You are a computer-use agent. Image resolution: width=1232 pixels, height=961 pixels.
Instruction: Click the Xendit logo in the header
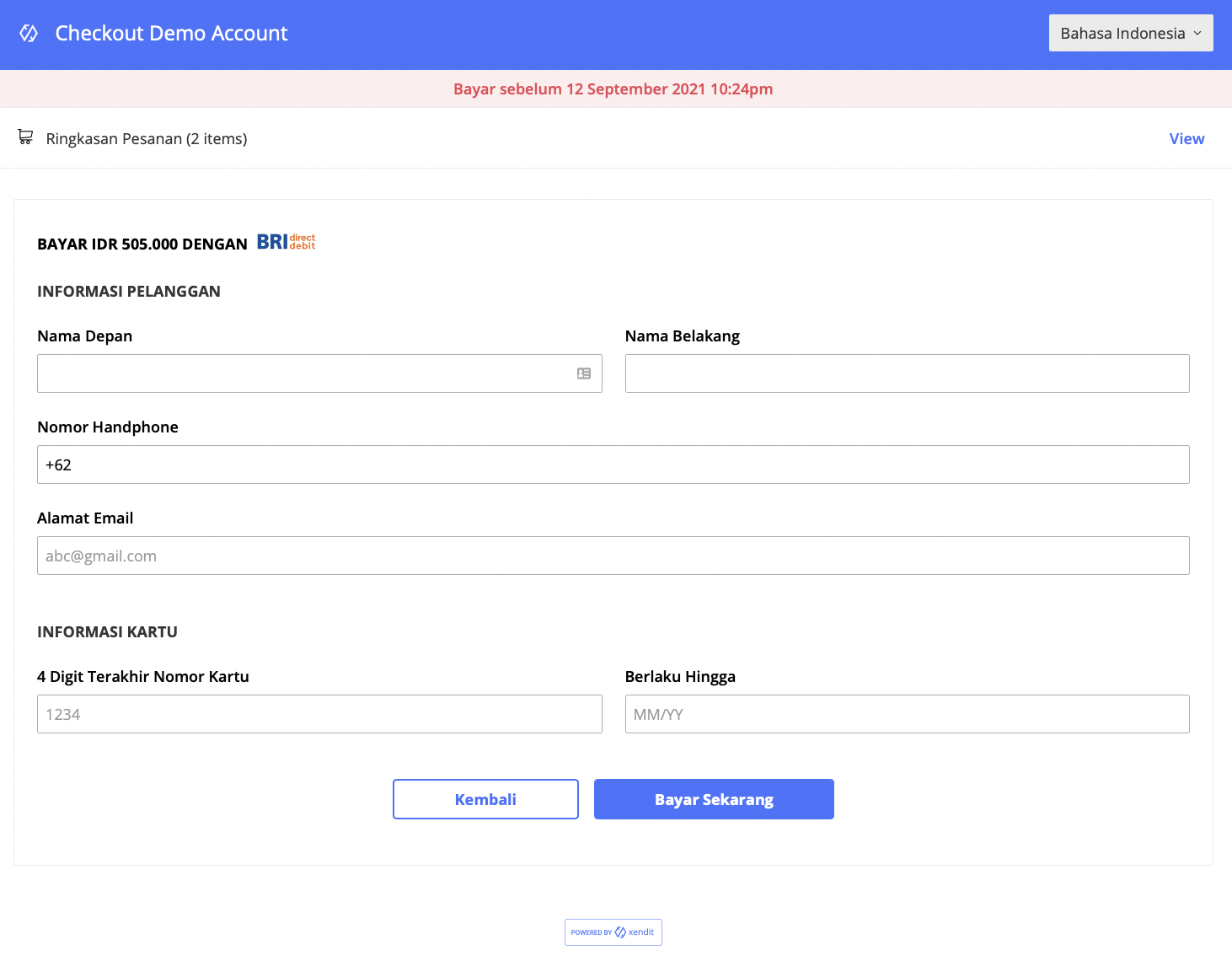29,34
